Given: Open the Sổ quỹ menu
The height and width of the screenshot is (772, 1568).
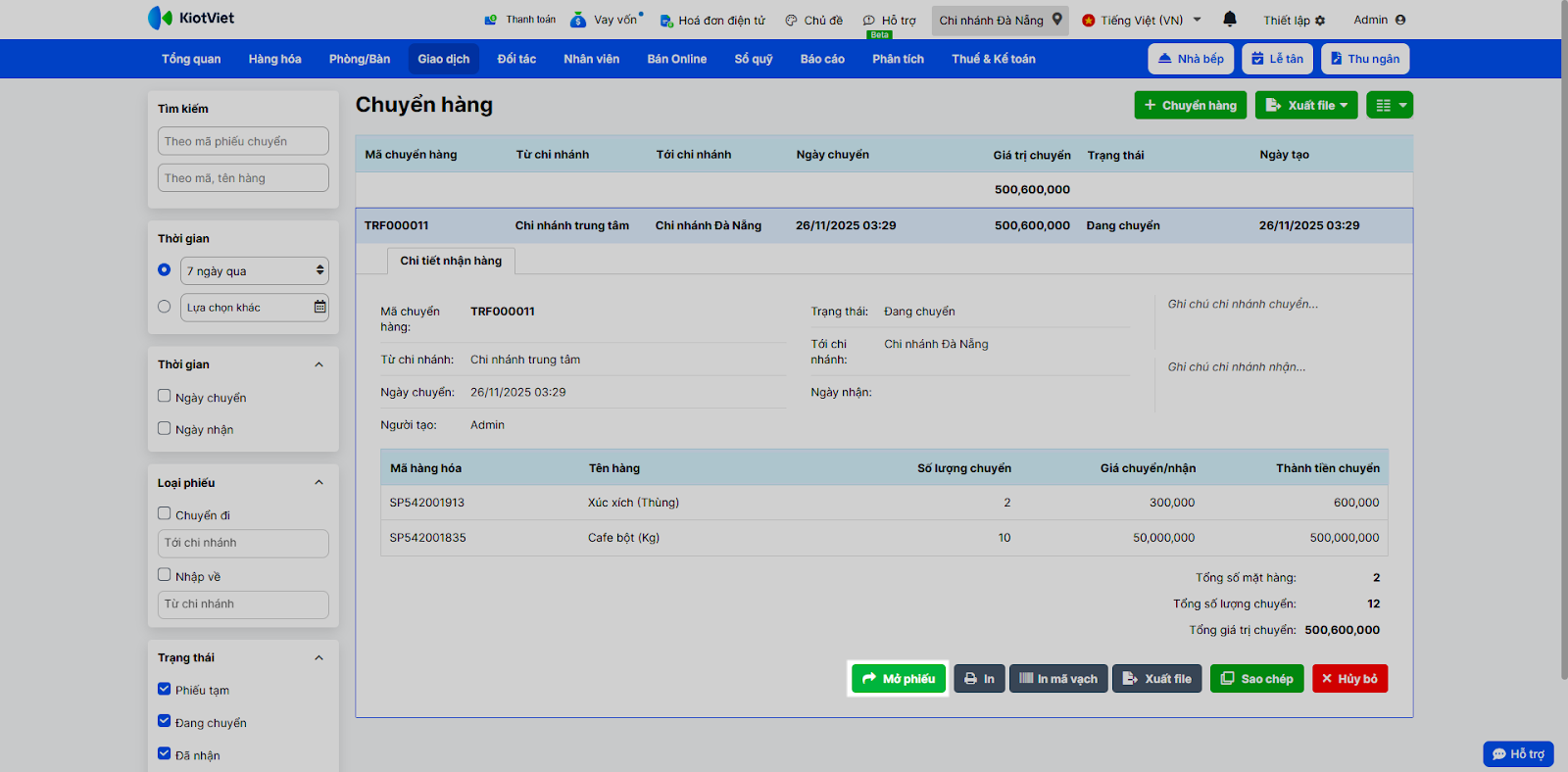Looking at the screenshot, I should click(x=754, y=59).
